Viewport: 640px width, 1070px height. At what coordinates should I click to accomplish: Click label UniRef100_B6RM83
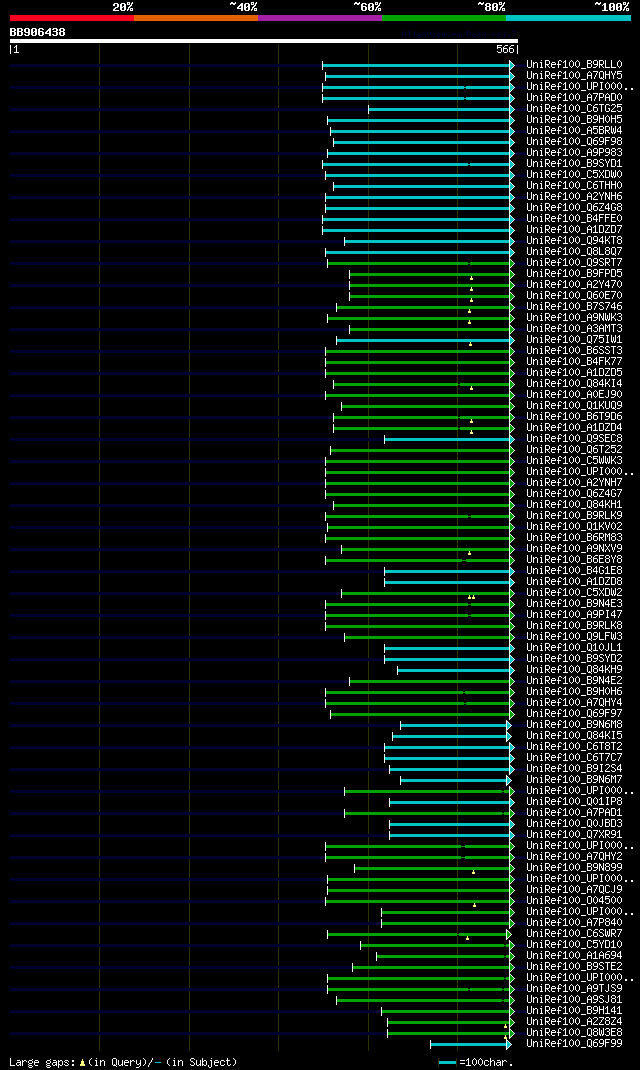(574, 538)
